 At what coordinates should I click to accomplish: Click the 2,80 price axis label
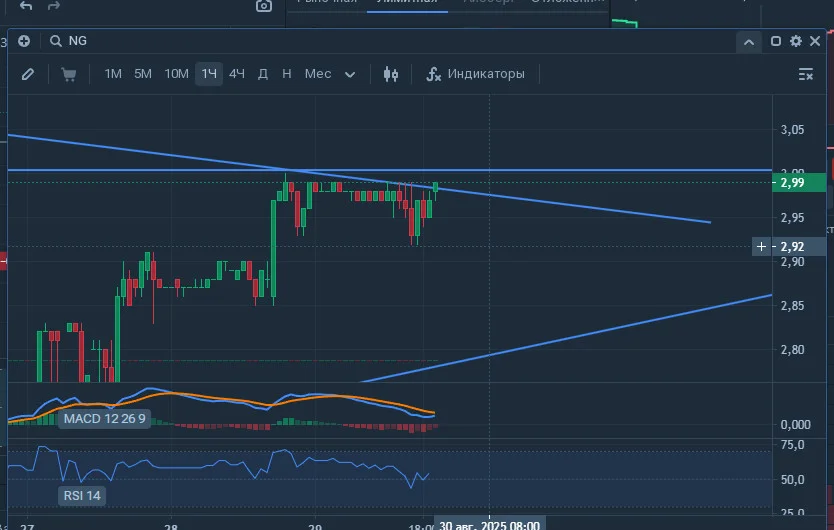pos(793,350)
